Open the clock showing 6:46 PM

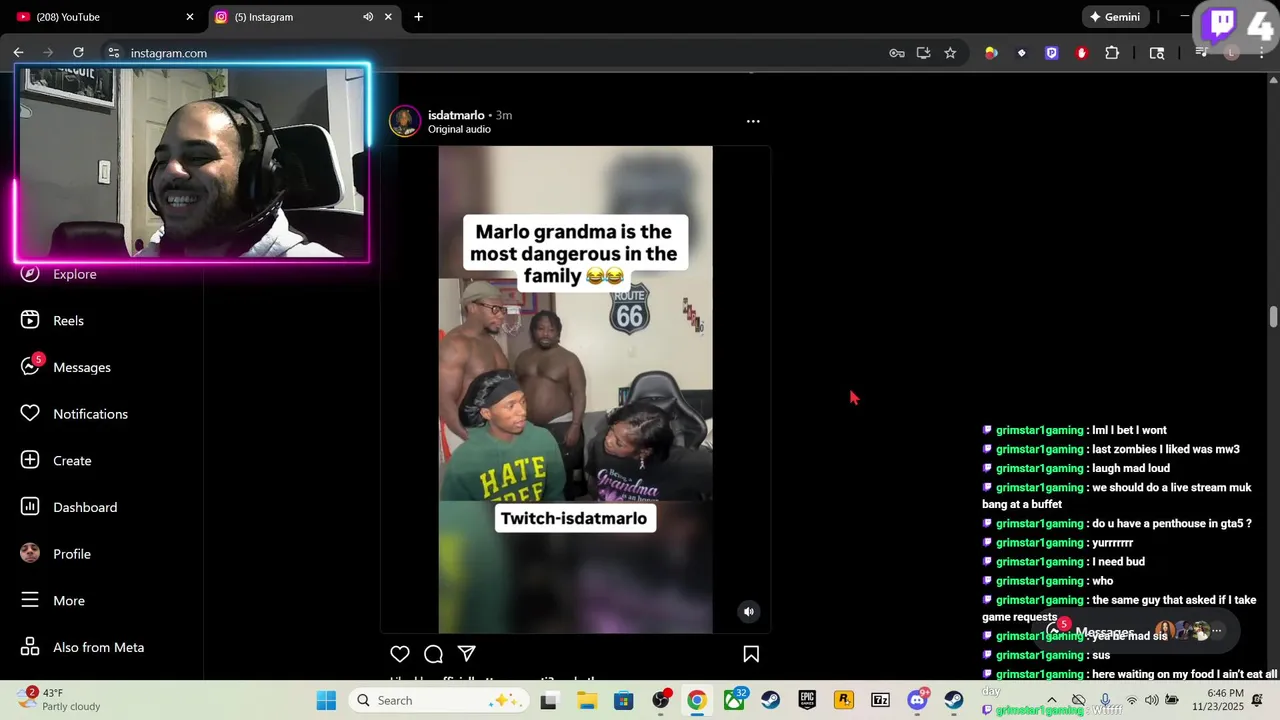pyautogui.click(x=1218, y=700)
